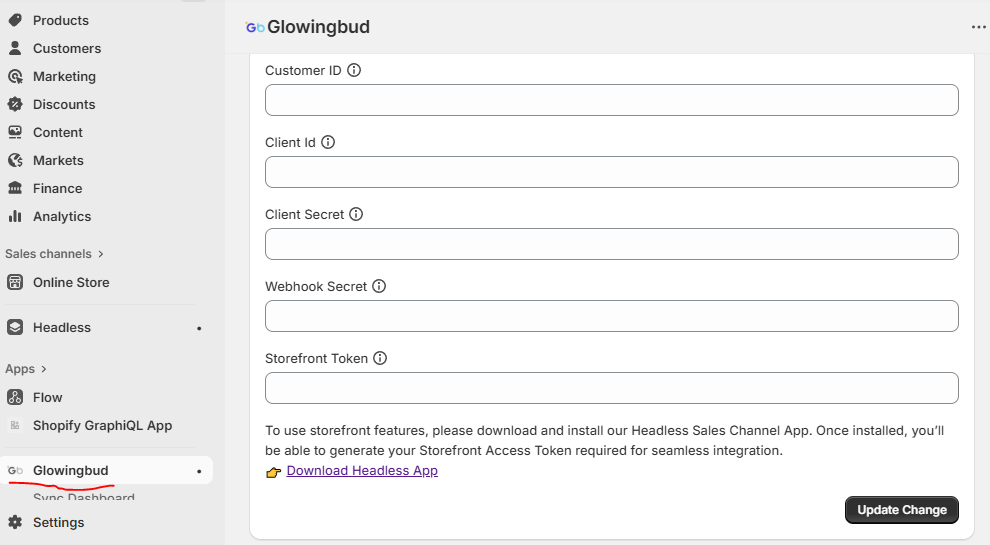
Task: Click the Markets globe icon
Action: coord(15,160)
